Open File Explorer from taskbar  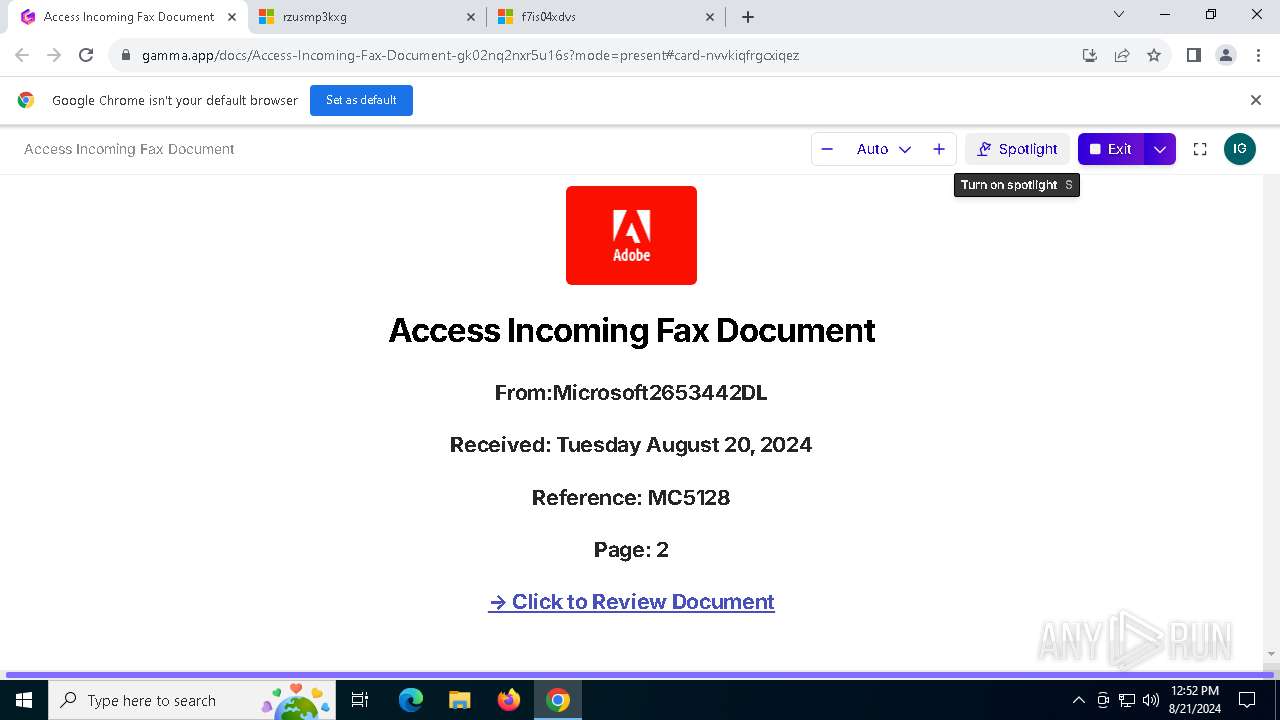(x=459, y=700)
